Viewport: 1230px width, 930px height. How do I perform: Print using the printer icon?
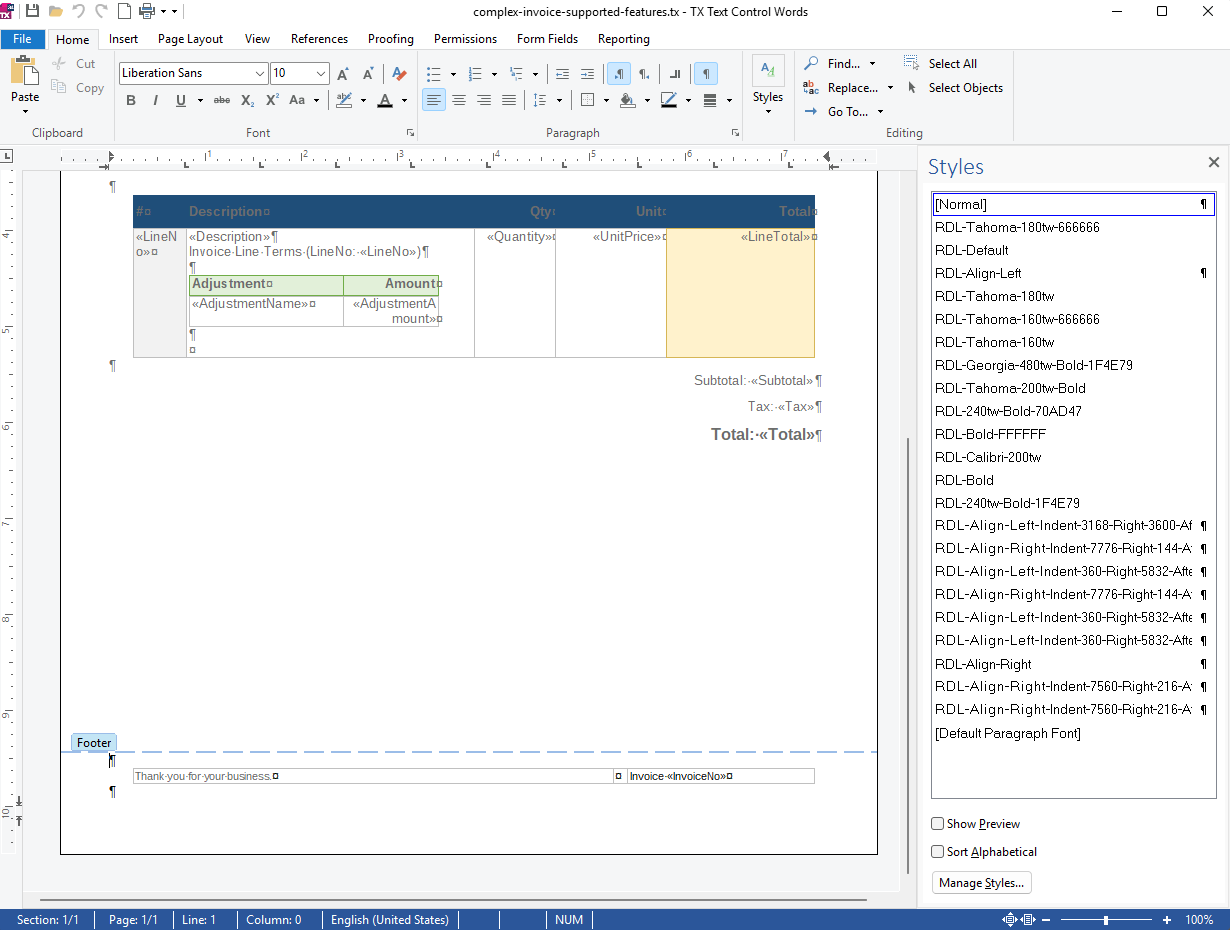tap(147, 11)
